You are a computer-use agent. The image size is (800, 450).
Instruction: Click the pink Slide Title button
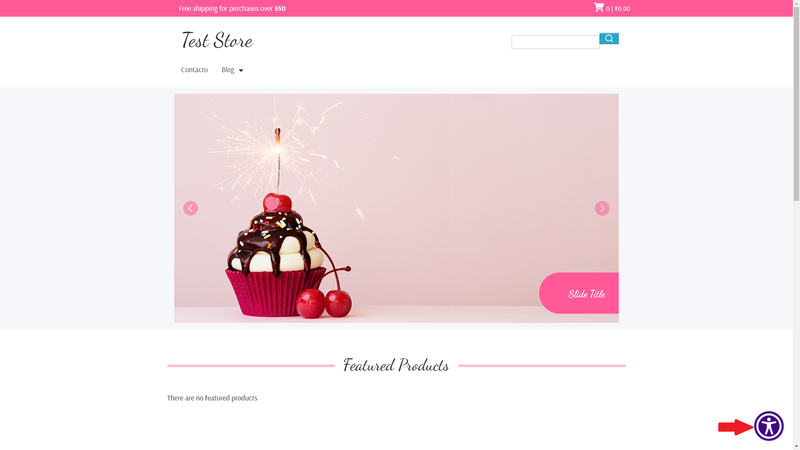tap(579, 293)
